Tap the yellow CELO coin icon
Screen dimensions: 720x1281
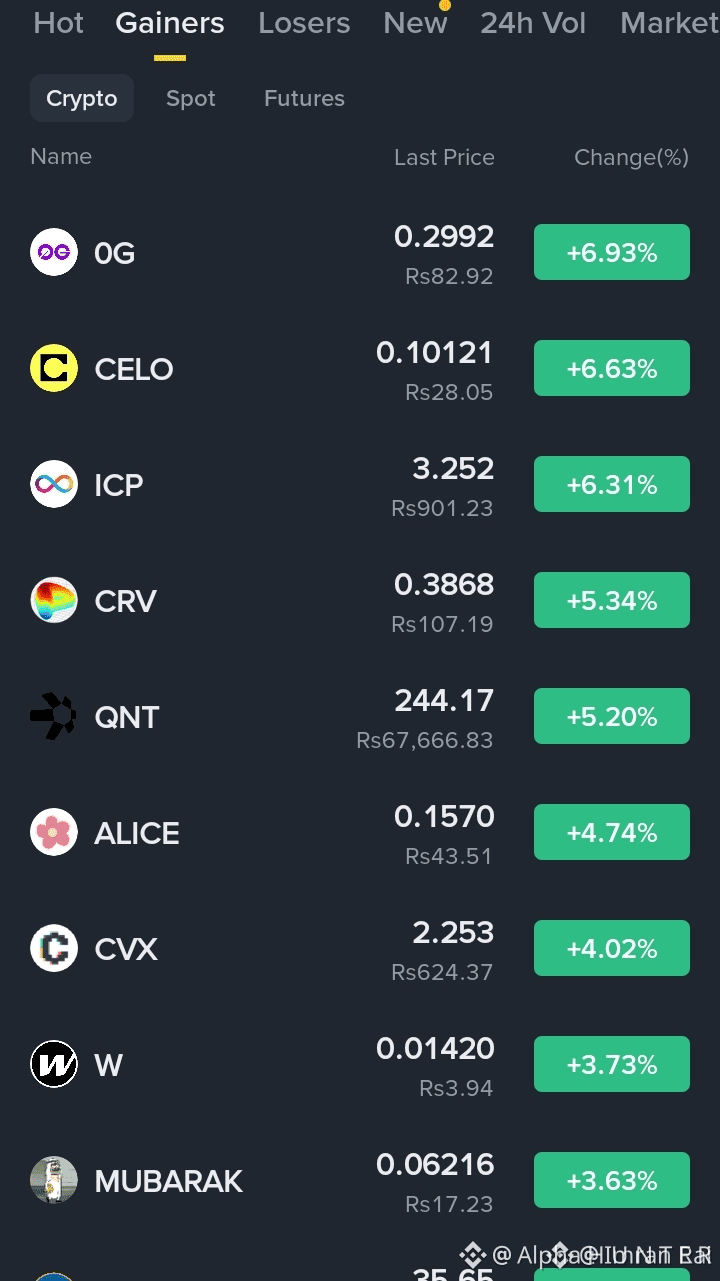coord(54,368)
